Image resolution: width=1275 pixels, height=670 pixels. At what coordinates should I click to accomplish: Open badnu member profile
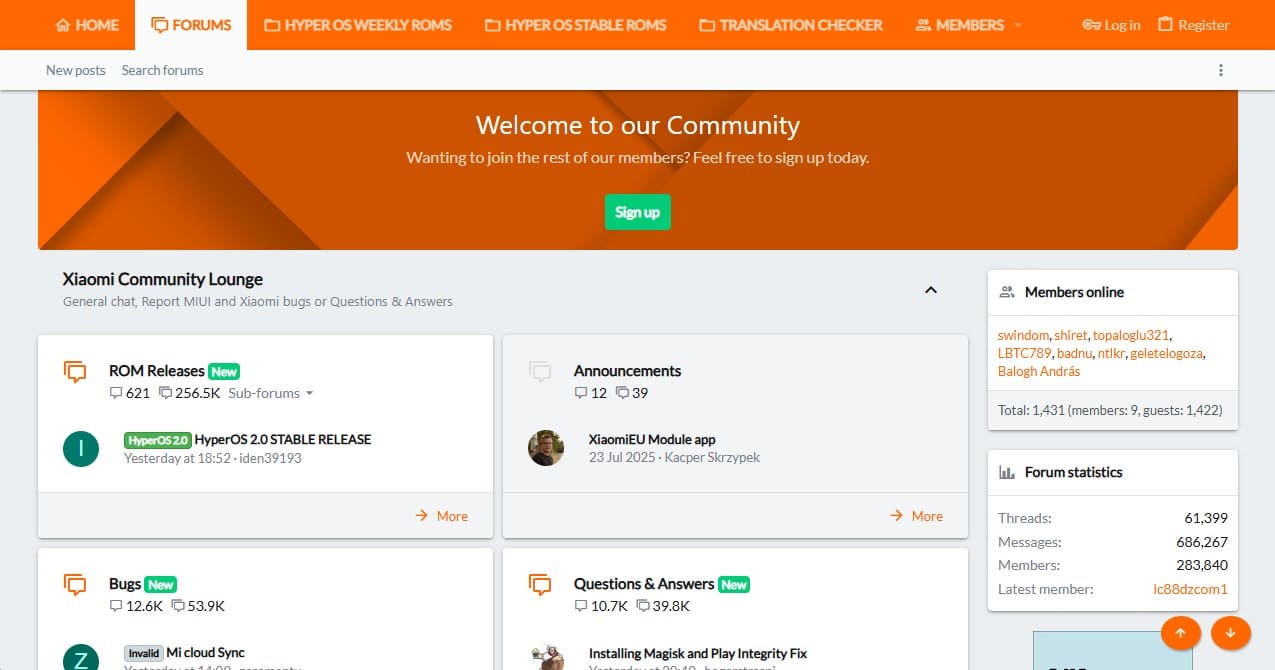pyautogui.click(x=1074, y=353)
